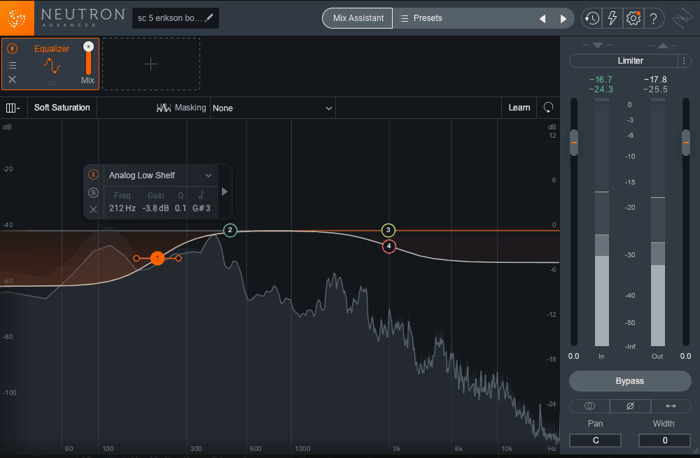Viewport: 700px width, 458px height.
Task: Select EQ node 3
Action: pyautogui.click(x=388, y=230)
